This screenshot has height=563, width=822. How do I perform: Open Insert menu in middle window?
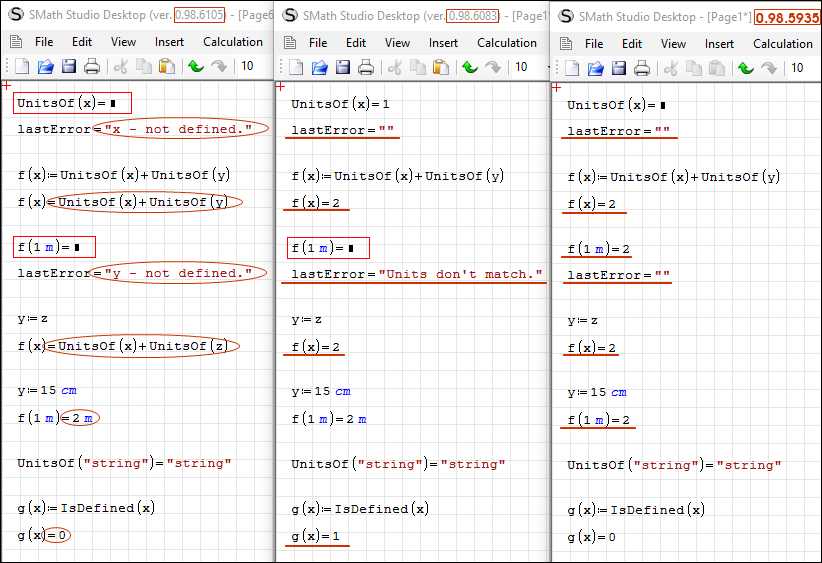444,43
